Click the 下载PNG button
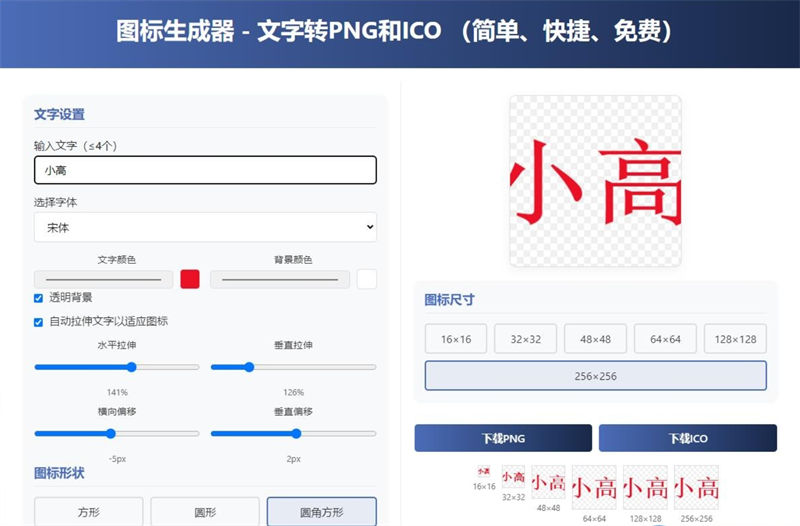Screen dimensions: 800x526 tap(503, 438)
